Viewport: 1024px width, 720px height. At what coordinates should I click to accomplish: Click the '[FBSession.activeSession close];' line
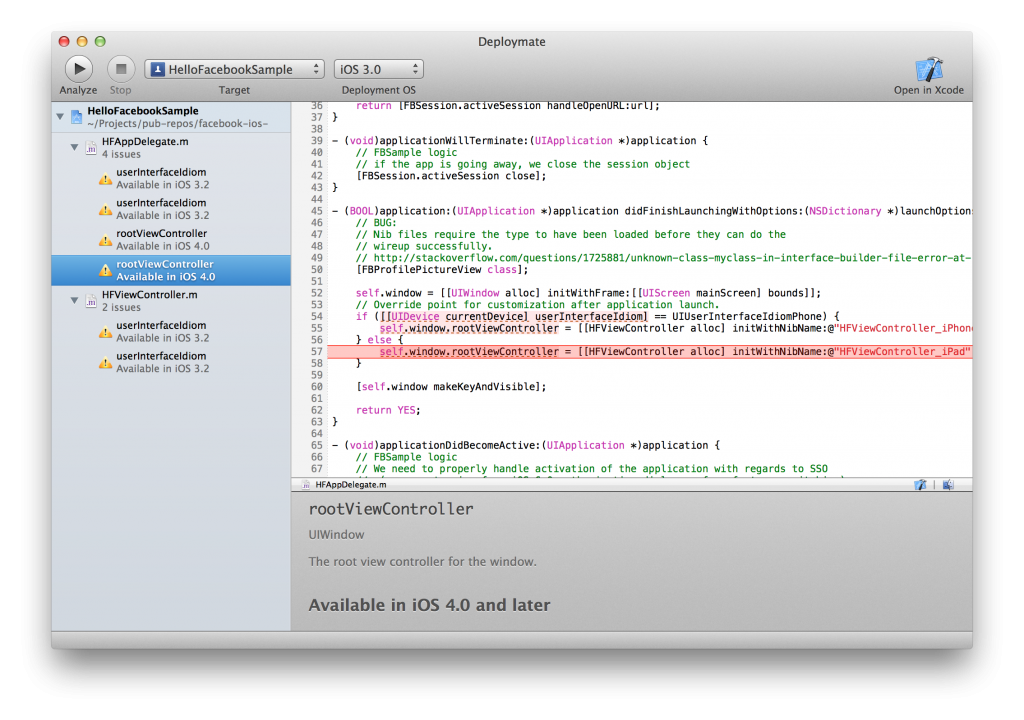(451, 176)
